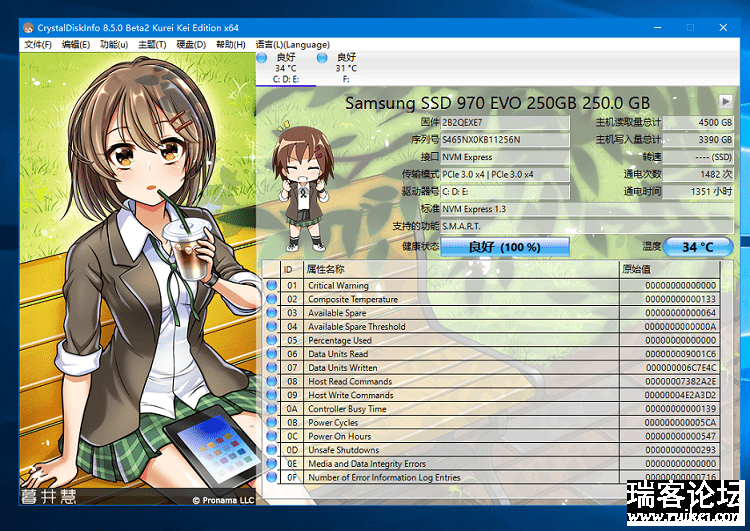Click the ID column header
The image size is (750, 531).
click(292, 269)
